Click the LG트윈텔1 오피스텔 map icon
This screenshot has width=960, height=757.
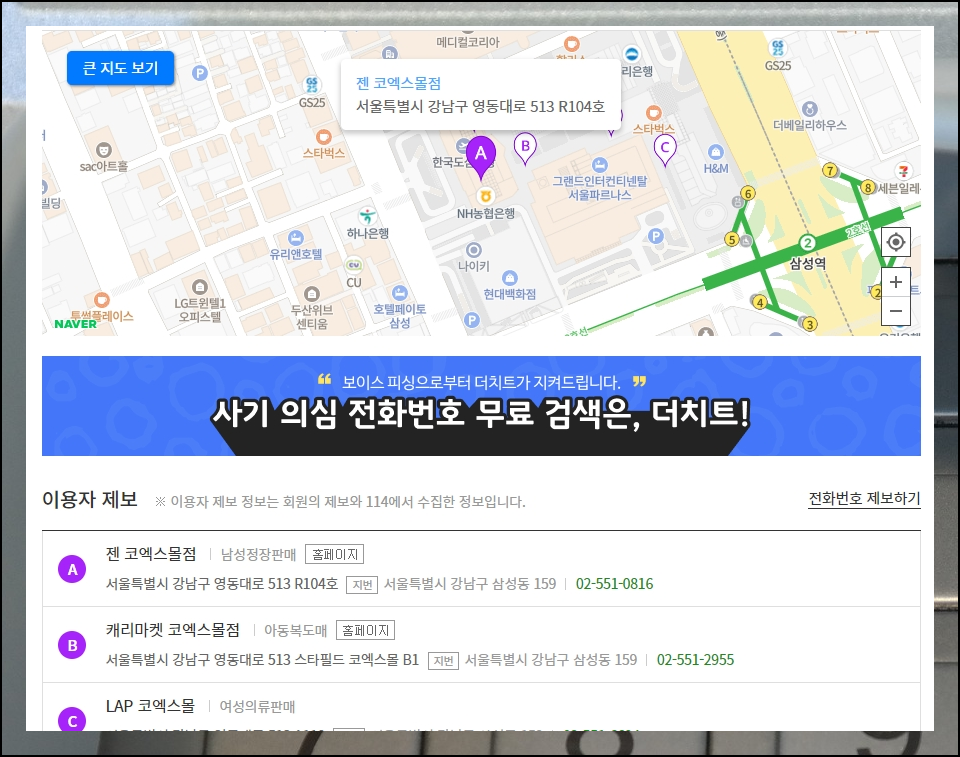(x=200, y=287)
